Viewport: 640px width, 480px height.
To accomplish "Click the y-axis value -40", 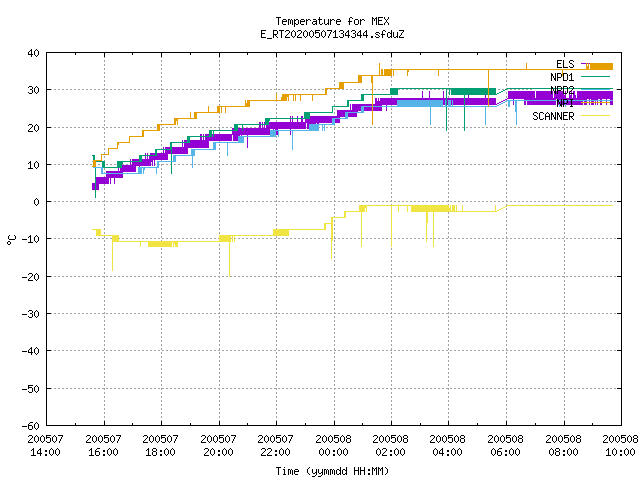I will [31, 351].
